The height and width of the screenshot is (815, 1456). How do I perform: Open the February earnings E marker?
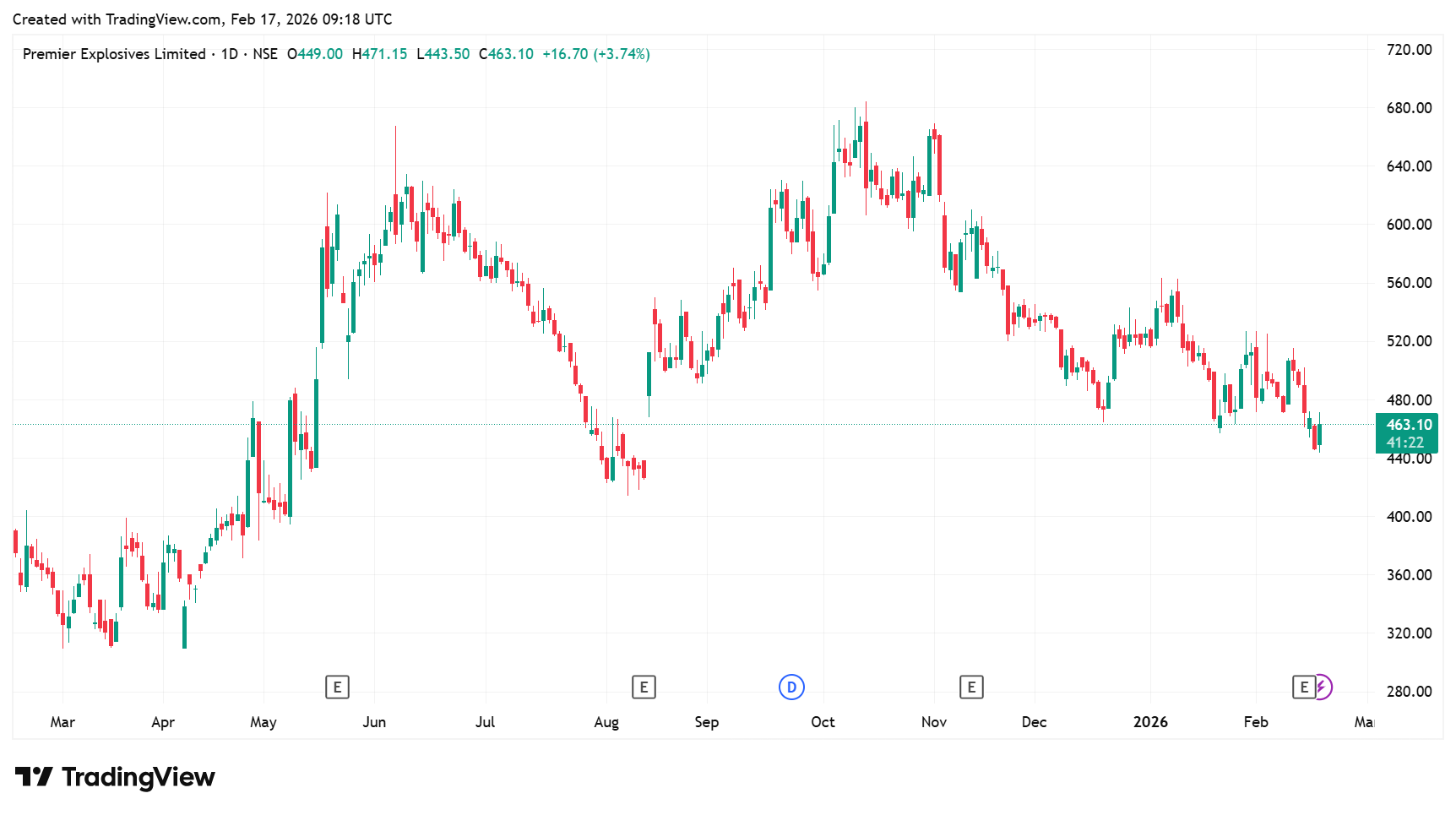point(1304,687)
